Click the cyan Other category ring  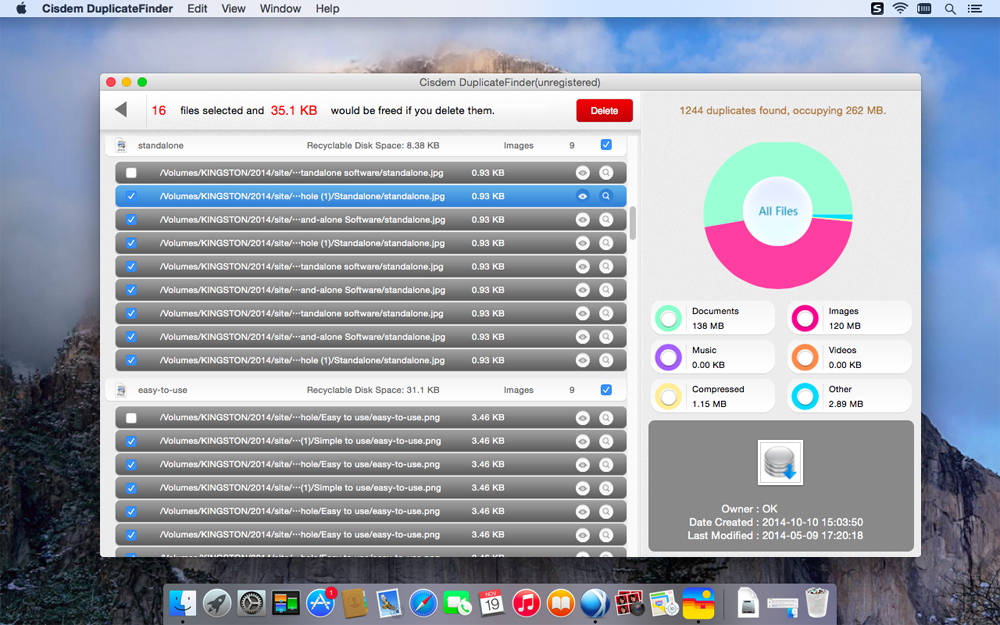[805, 396]
